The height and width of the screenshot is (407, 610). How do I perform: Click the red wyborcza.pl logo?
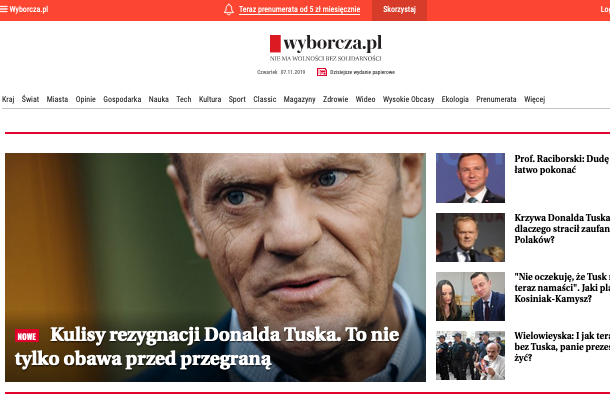[326, 44]
